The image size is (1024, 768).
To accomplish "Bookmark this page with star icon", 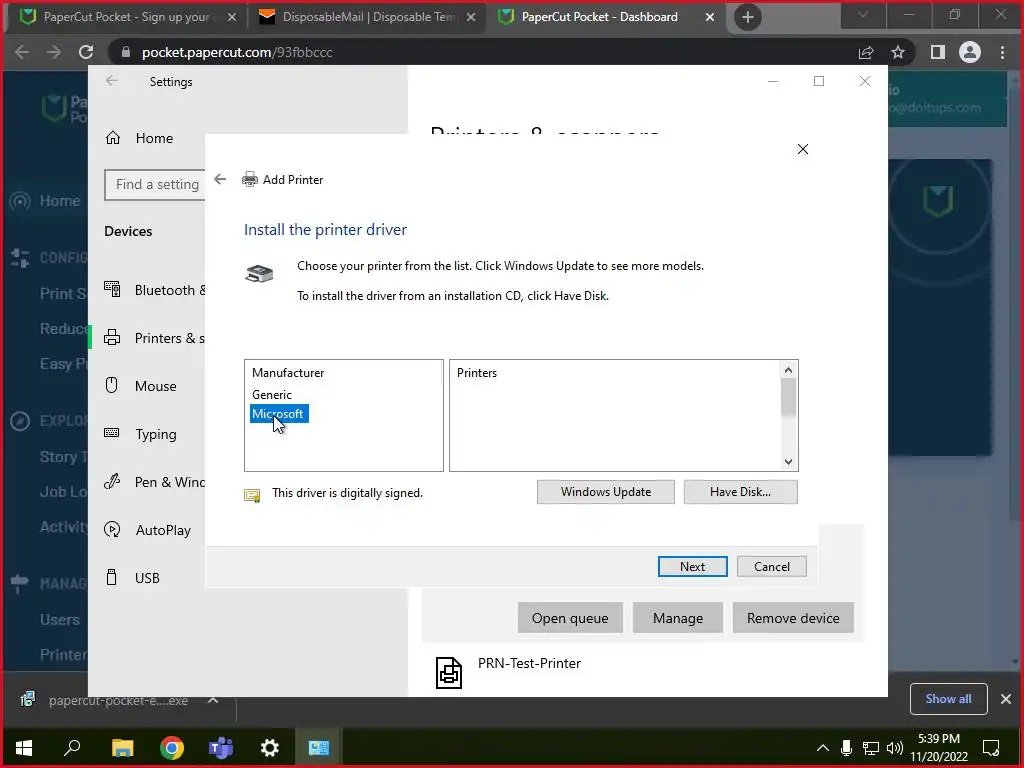I will (898, 52).
